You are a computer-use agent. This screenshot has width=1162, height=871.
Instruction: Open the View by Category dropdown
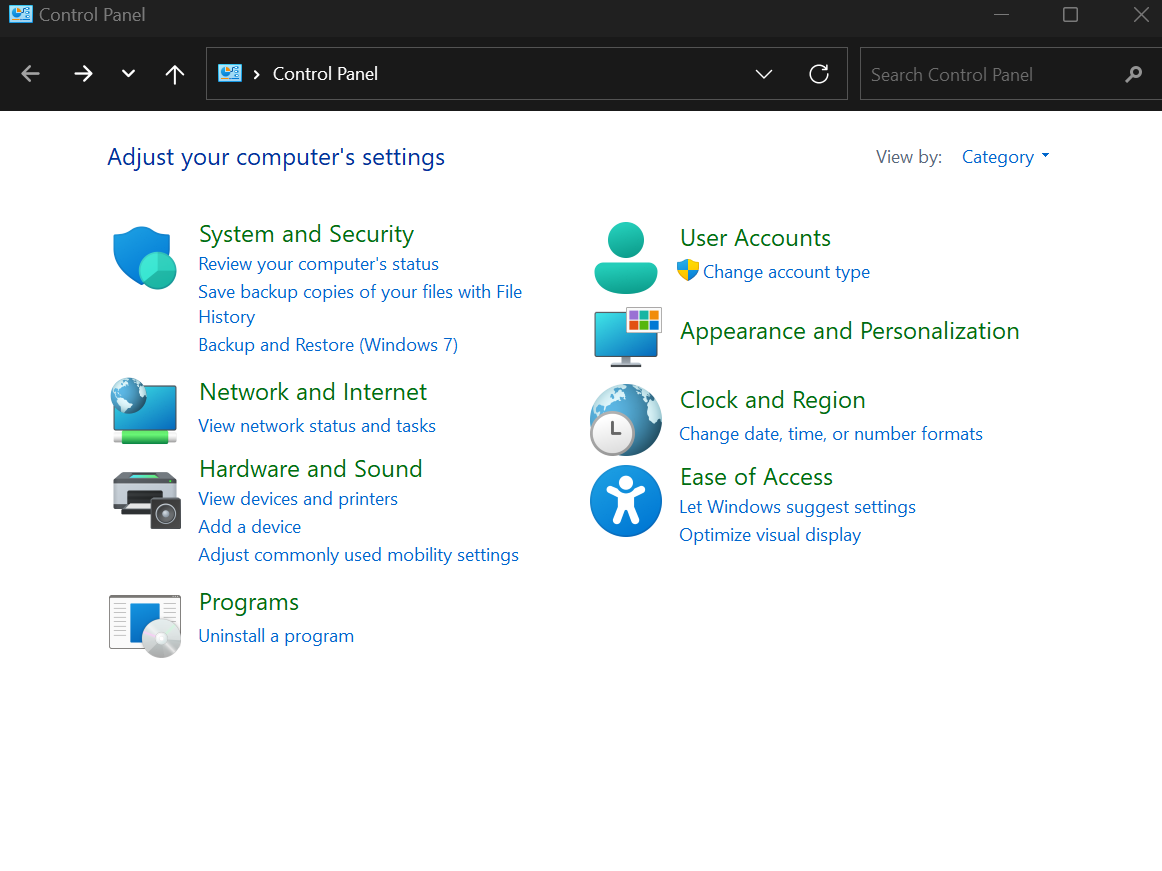pyautogui.click(x=1005, y=157)
